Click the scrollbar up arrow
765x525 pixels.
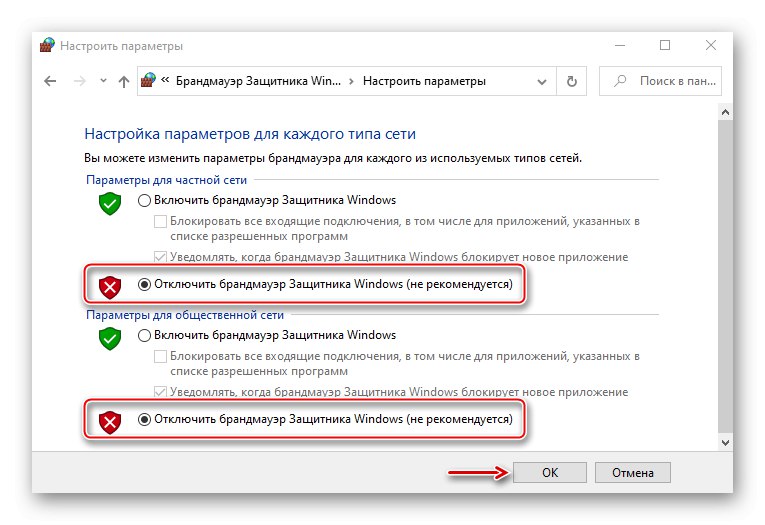725,112
